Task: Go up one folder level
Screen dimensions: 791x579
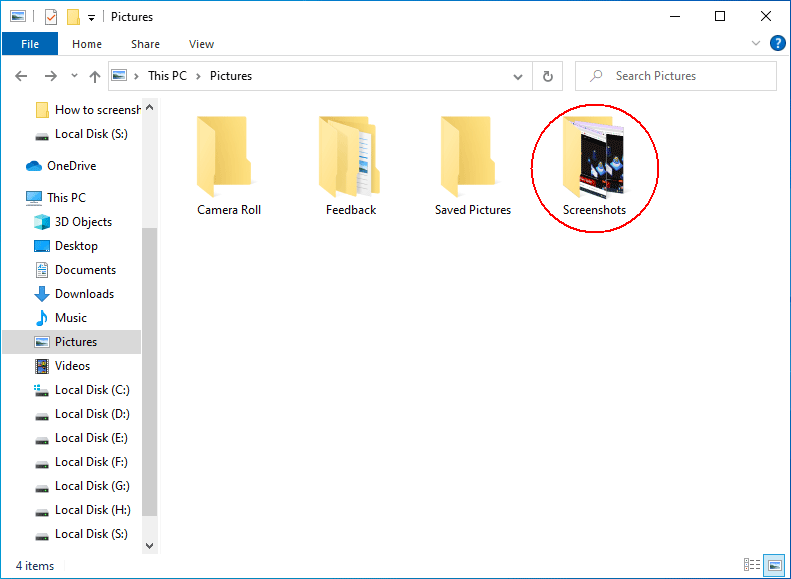Action: coord(94,76)
